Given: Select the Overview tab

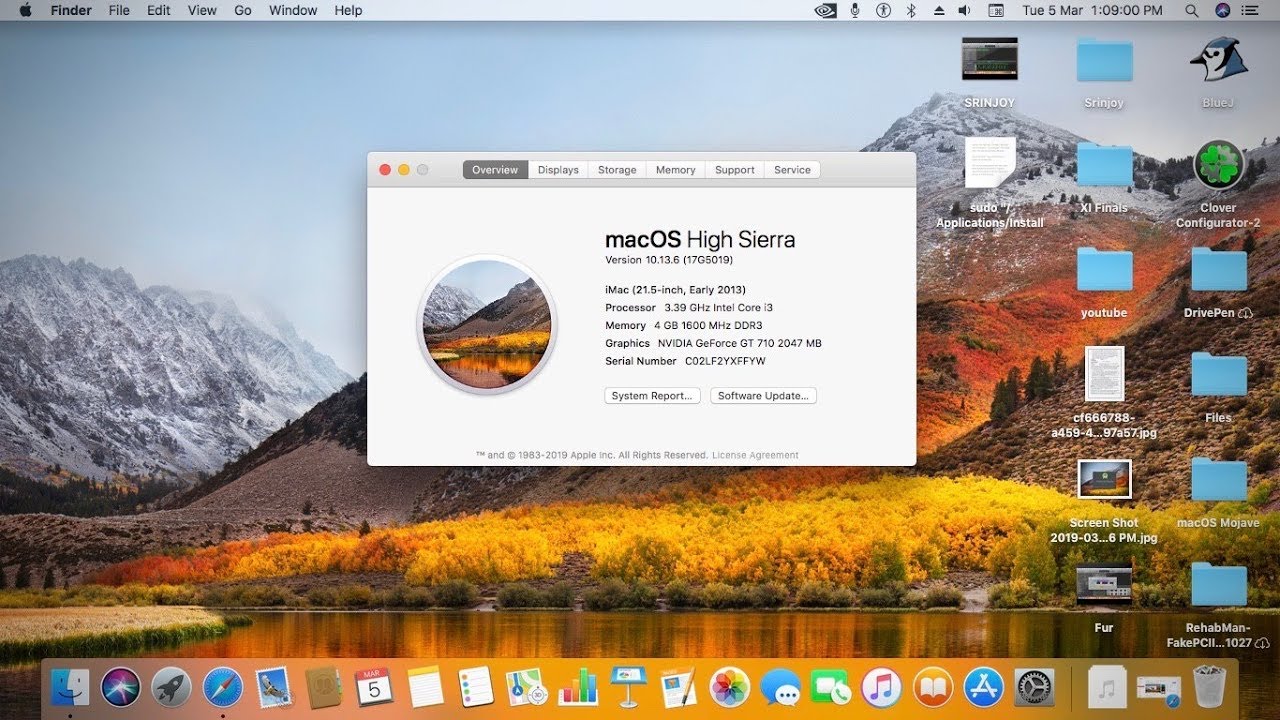Looking at the screenshot, I should point(495,170).
